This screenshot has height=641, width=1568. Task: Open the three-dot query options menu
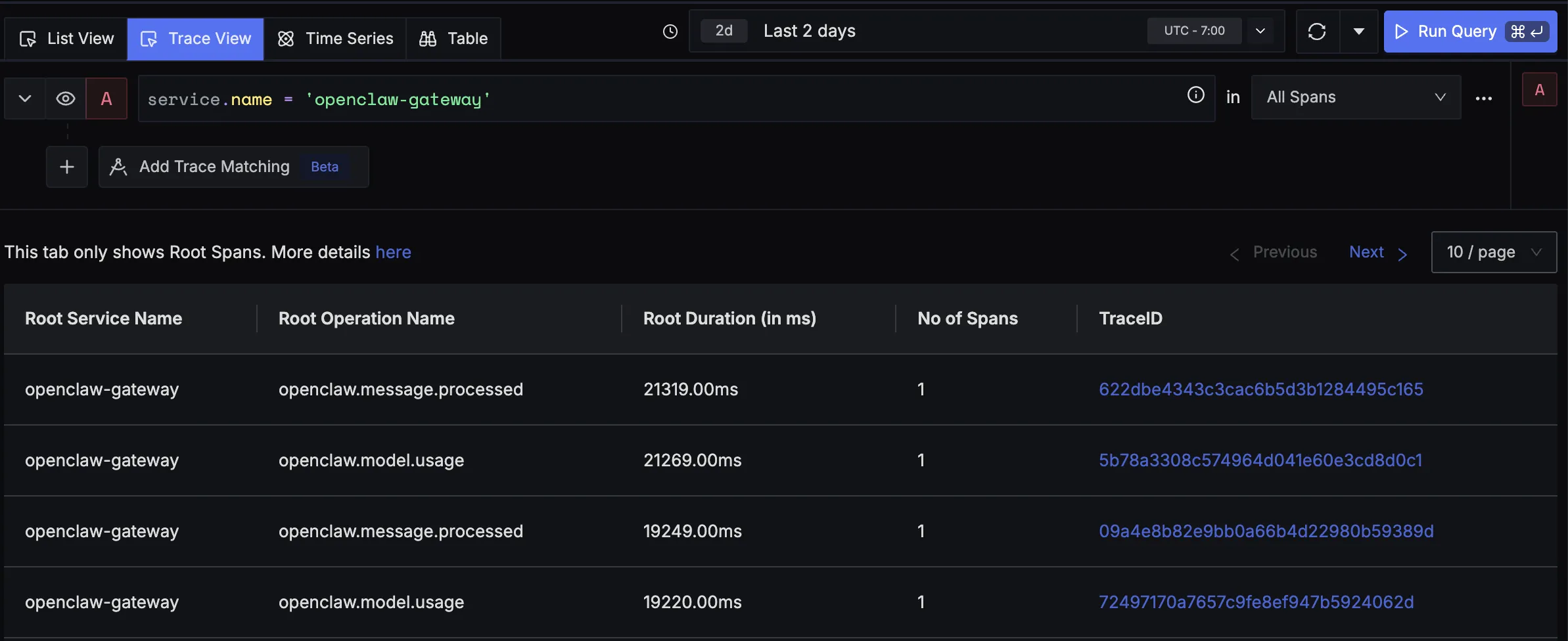(x=1483, y=99)
